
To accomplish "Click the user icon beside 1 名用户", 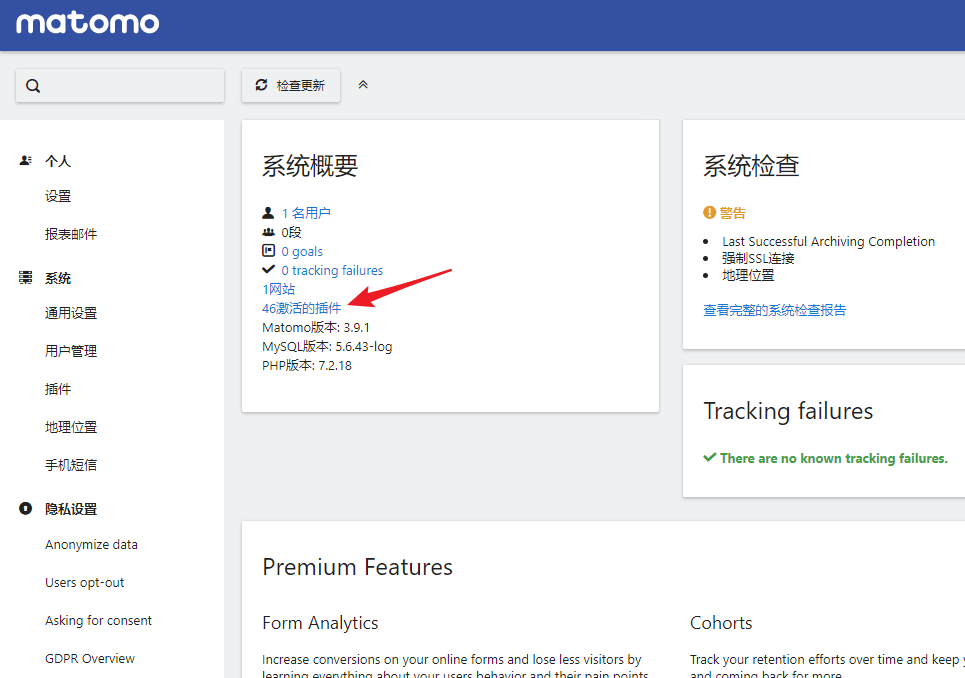I will tap(268, 213).
